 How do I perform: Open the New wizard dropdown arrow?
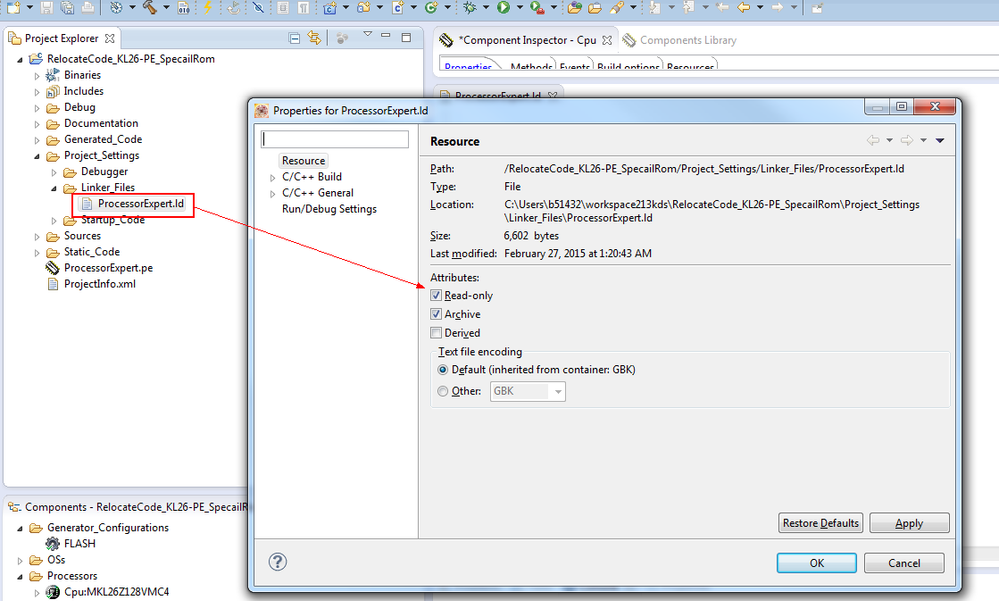(29, 8)
